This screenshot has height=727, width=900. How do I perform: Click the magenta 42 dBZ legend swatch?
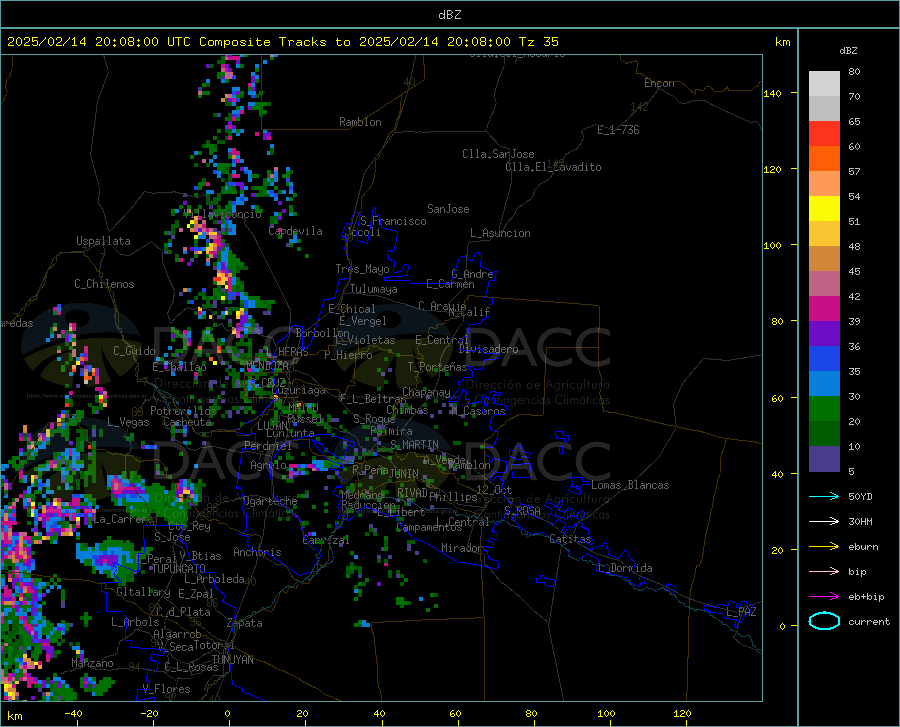click(x=824, y=309)
